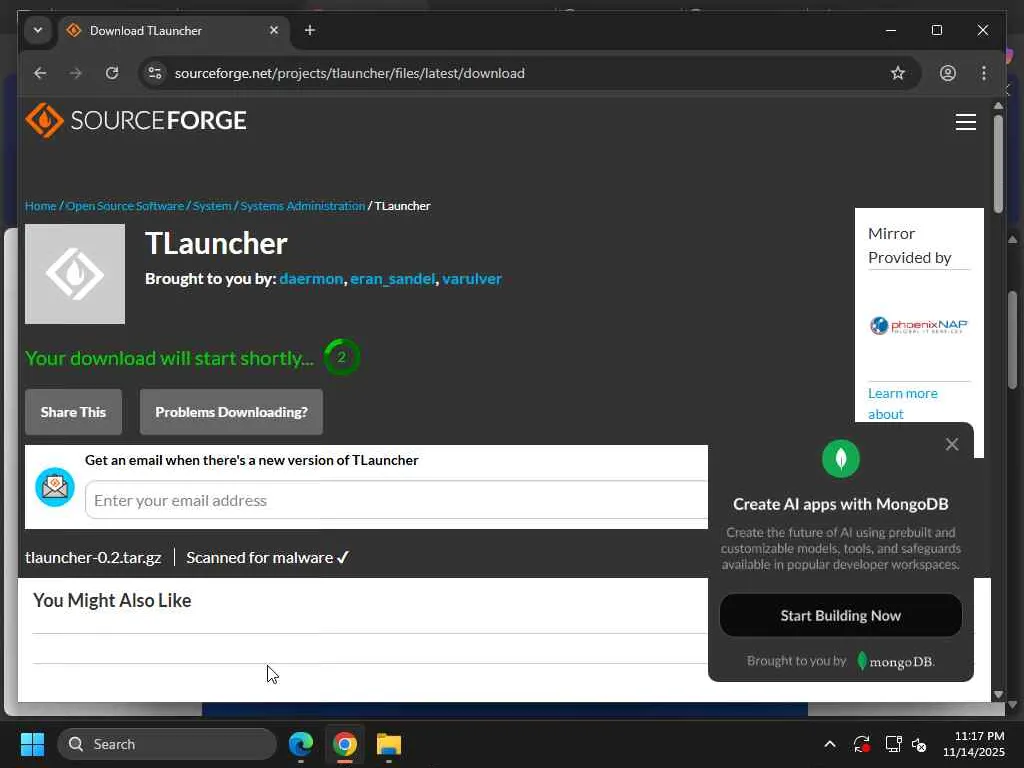Open the Chrome profile icon
The width and height of the screenshot is (1024, 768).
(x=948, y=73)
